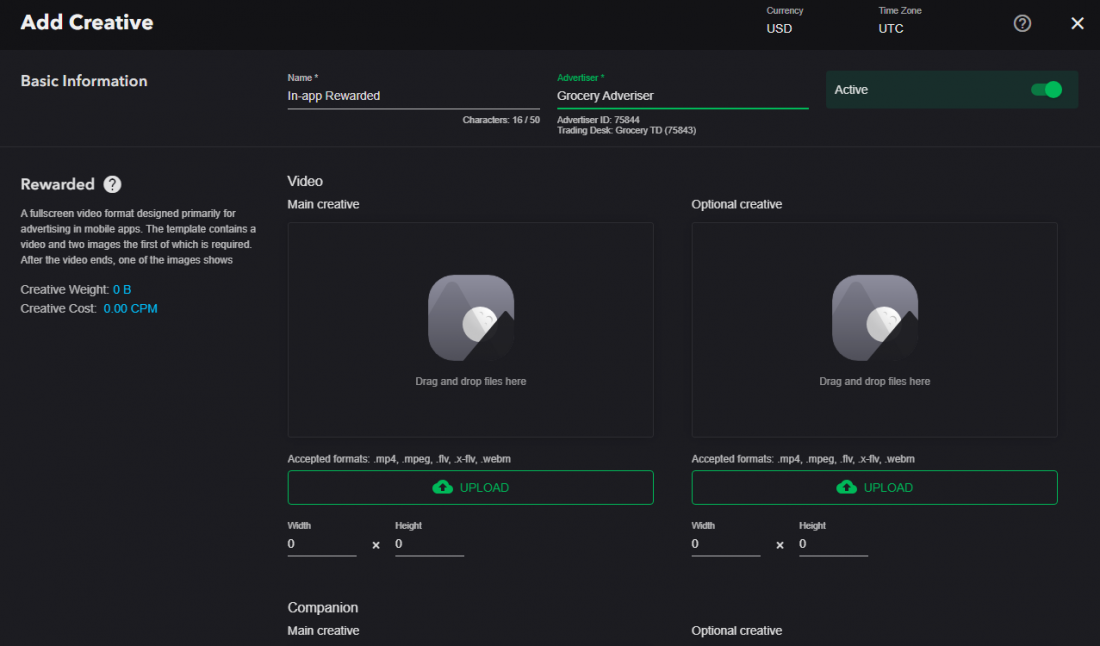Click the Main creative video image placeholder
This screenshot has height=646, width=1100.
pyautogui.click(x=471, y=318)
